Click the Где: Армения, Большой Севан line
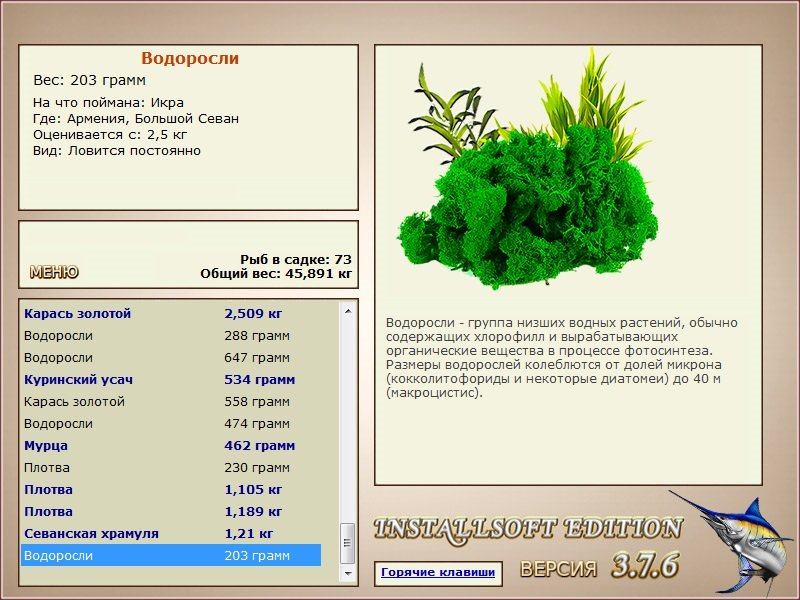Viewport: 800px width, 600px height. click(136, 119)
